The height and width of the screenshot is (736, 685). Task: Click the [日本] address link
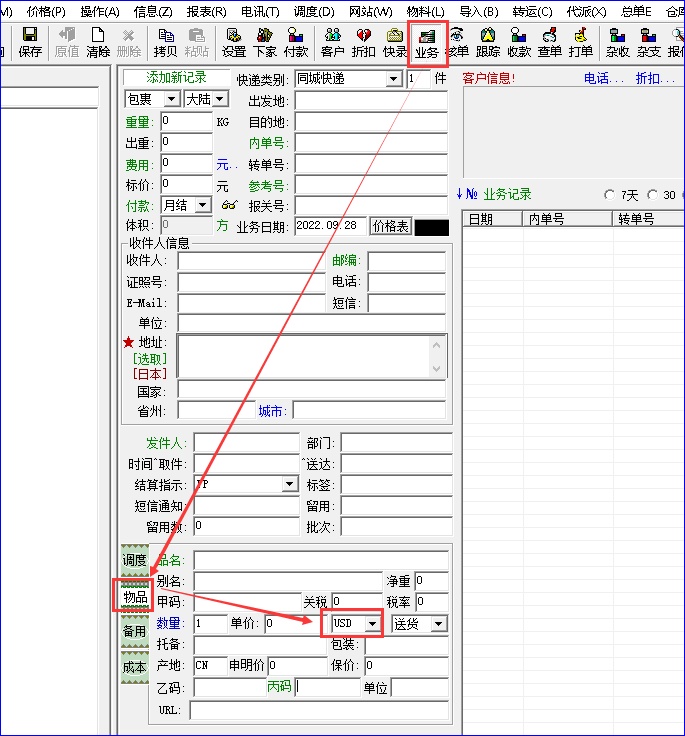[x=150, y=374]
